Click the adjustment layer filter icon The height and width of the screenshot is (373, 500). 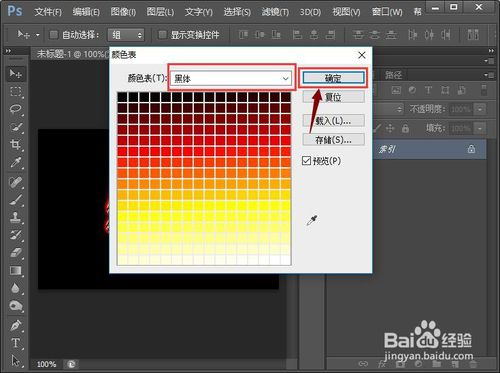click(x=412, y=90)
